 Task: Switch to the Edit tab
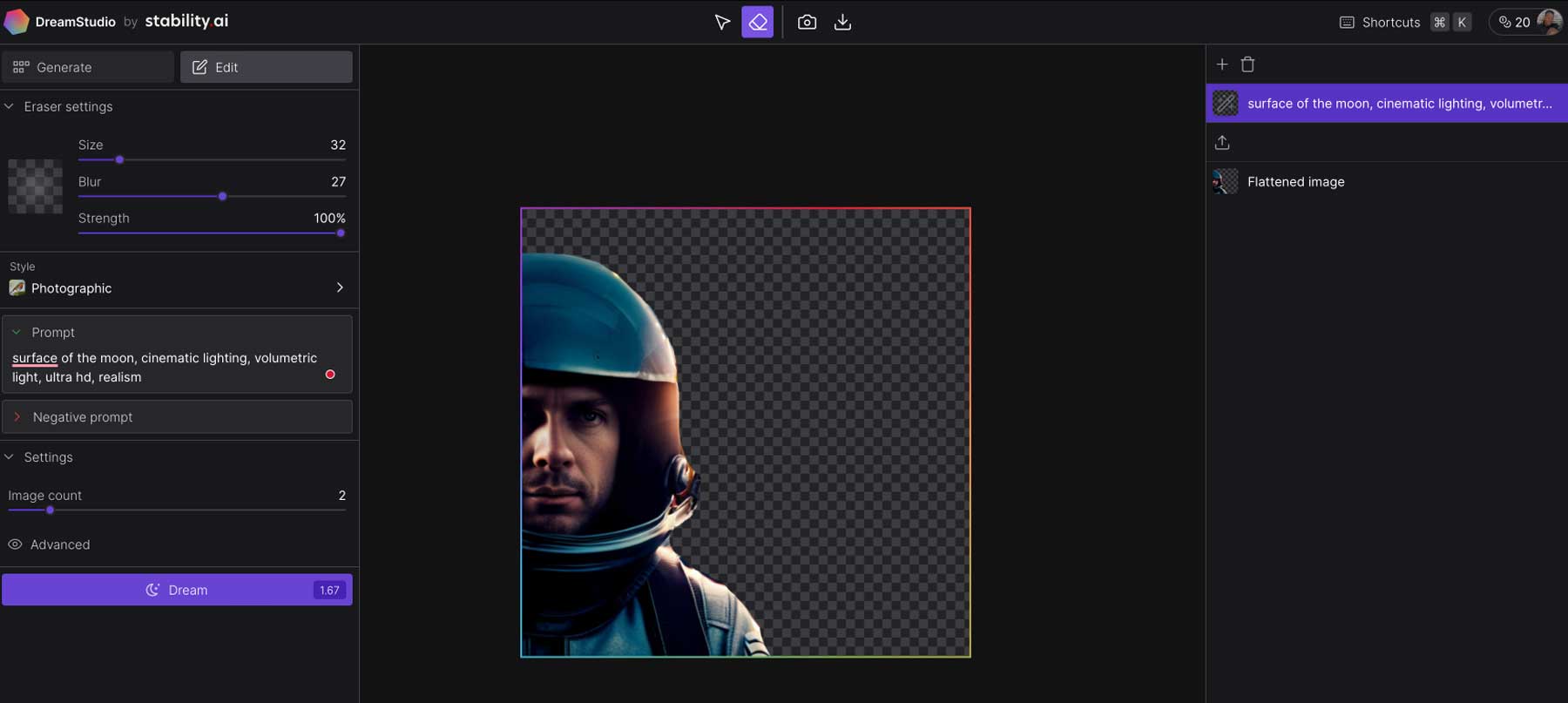click(266, 67)
